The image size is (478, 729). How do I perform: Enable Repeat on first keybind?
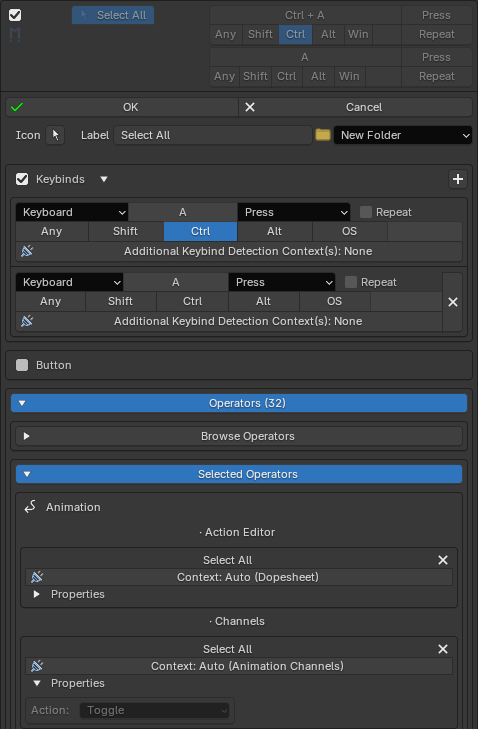coord(366,212)
